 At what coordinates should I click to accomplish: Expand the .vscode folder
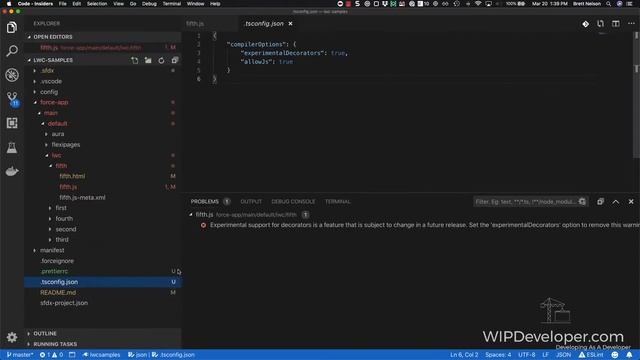click(x=51, y=81)
